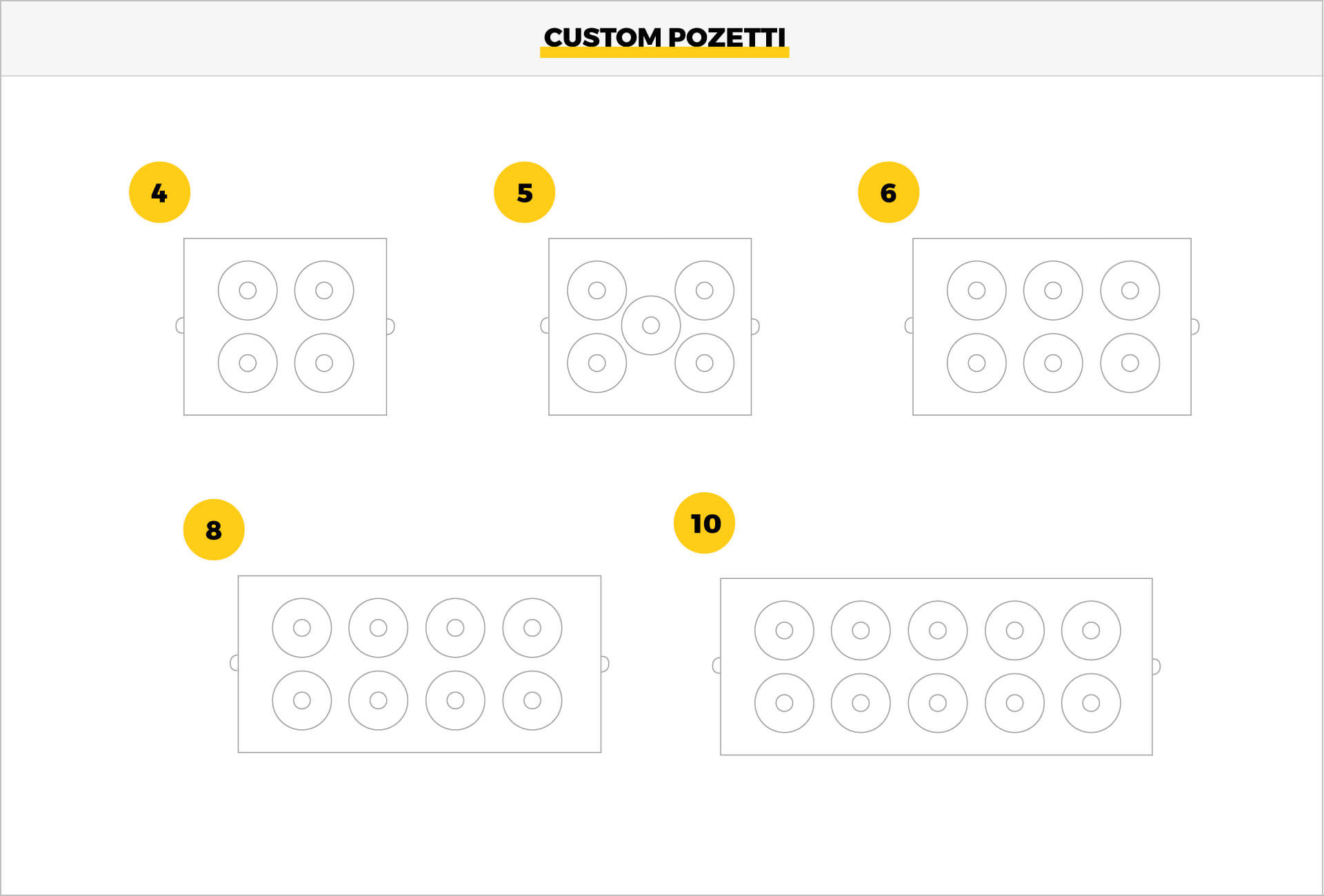Select top-right well of the 10-pozetti layout
This screenshot has width=1324, height=896.
[x=1091, y=630]
